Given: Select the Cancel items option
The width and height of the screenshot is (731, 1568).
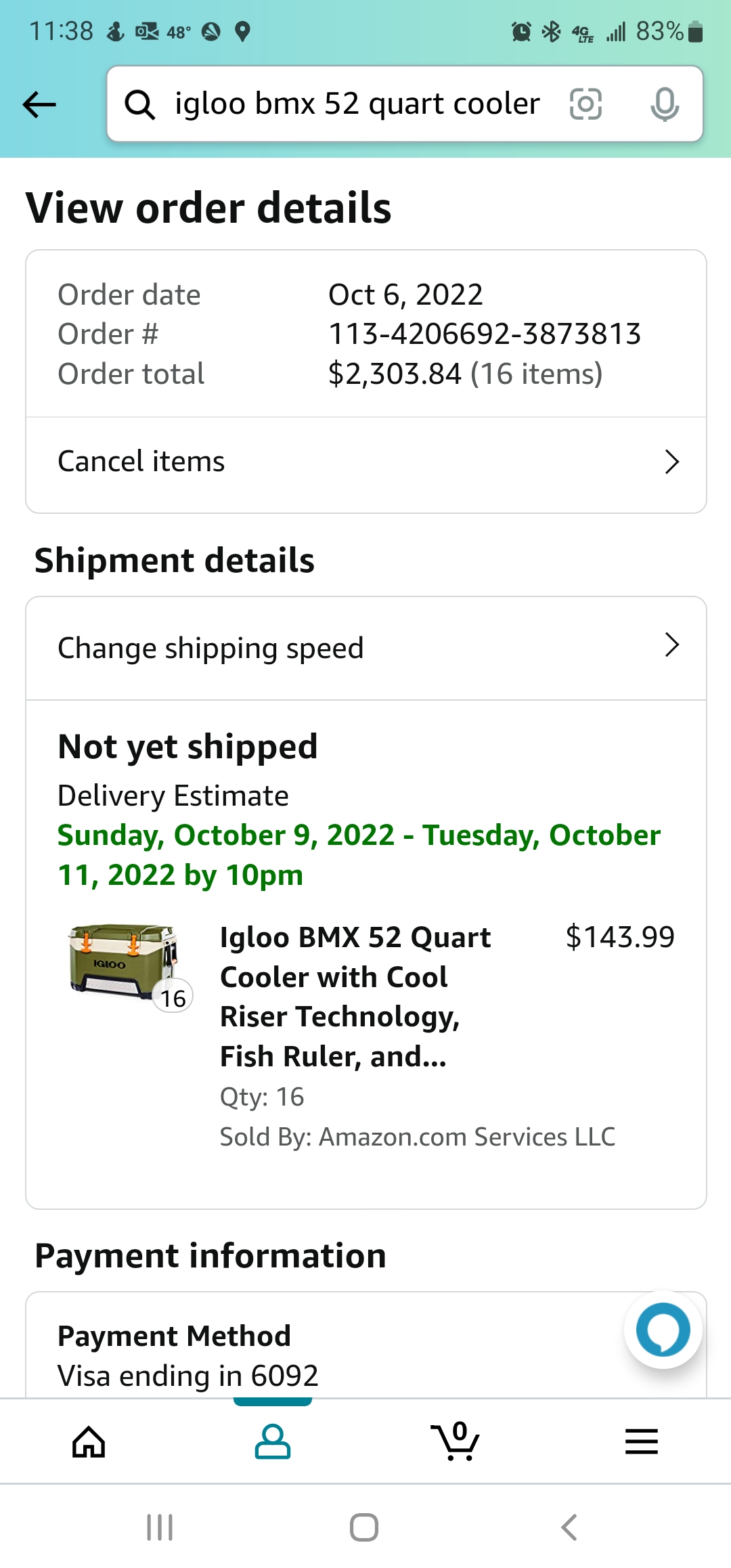Looking at the screenshot, I should [141, 462].
